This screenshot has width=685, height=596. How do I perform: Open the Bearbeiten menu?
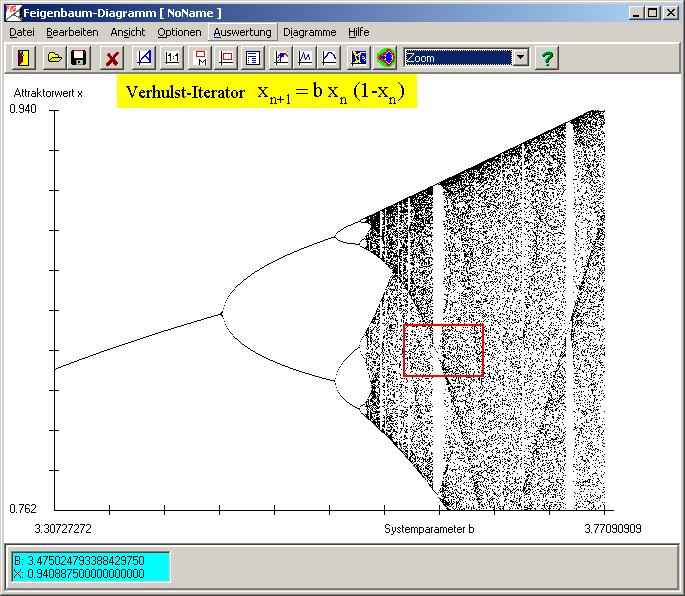tap(72, 32)
